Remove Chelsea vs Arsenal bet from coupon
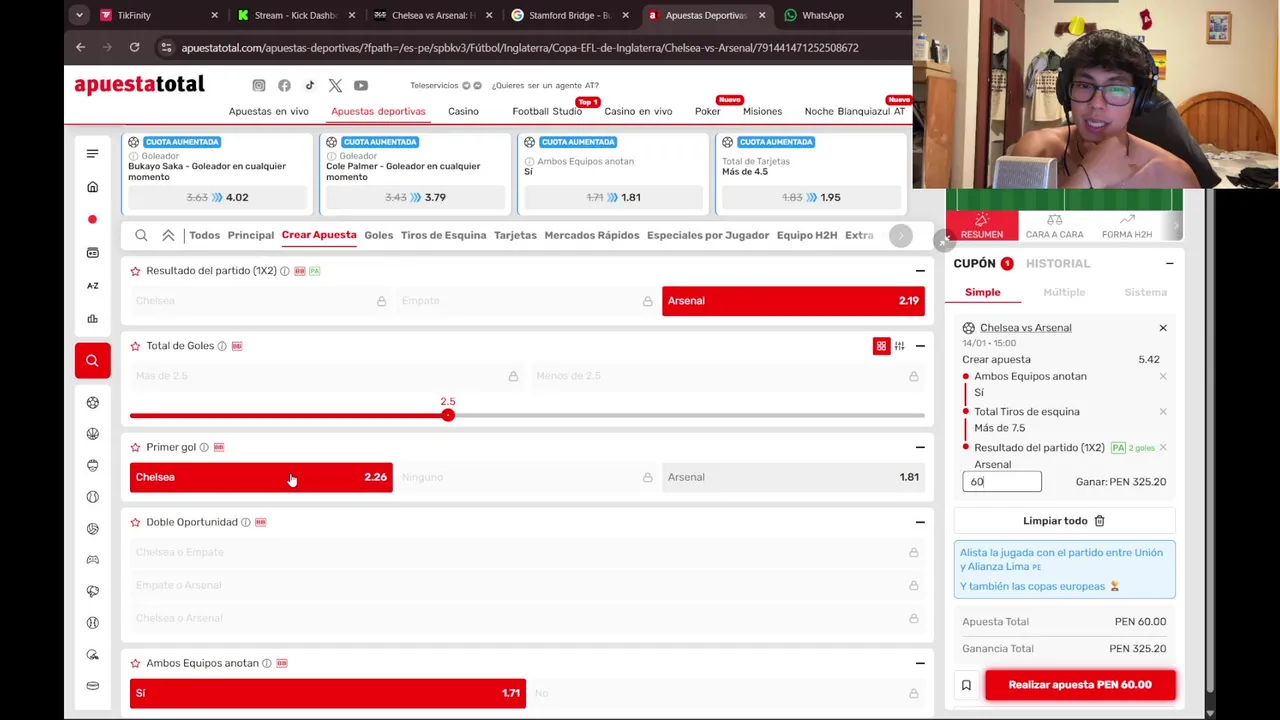This screenshot has width=1280, height=720. [1163, 328]
